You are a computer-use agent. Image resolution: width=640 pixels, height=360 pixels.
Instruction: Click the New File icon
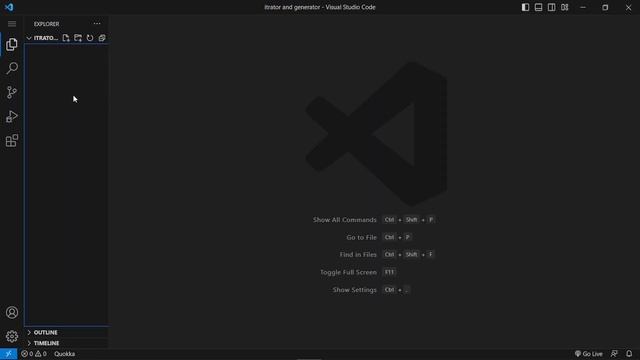click(66, 38)
